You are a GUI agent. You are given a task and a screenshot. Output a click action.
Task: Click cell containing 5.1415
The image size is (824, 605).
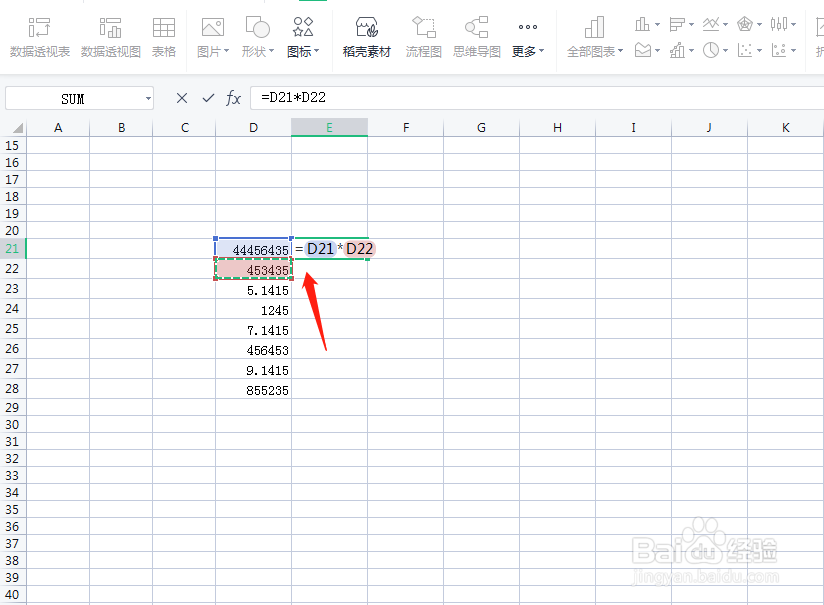[253, 289]
